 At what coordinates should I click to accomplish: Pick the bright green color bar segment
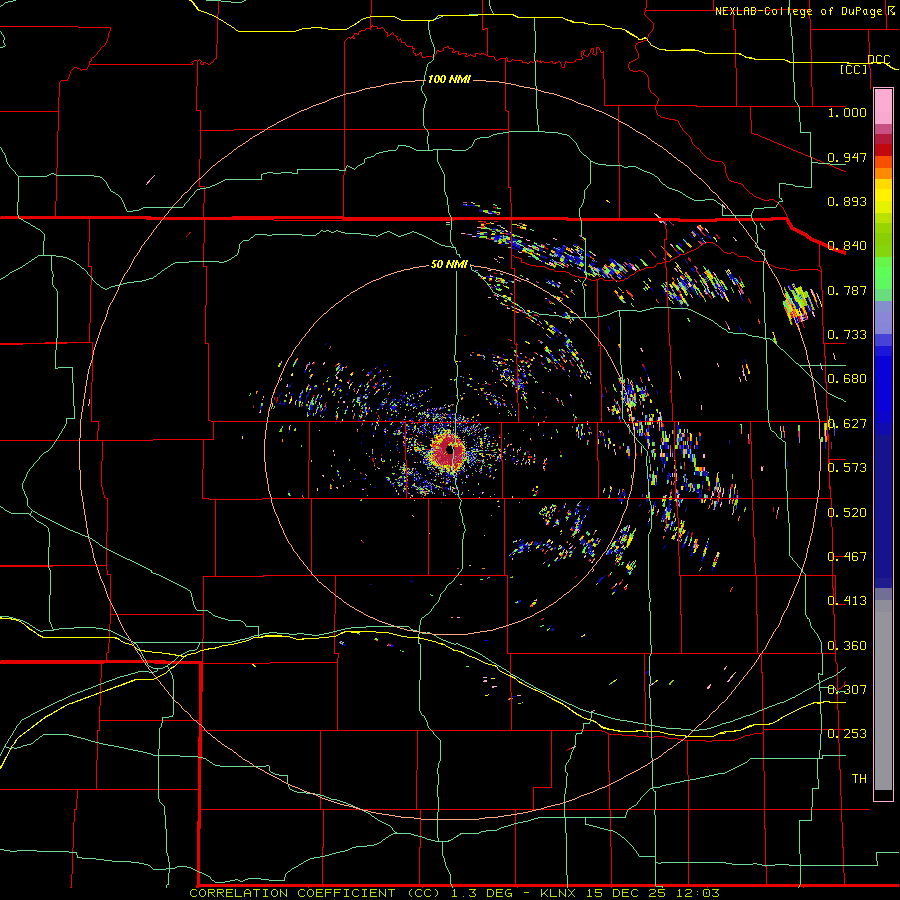(883, 273)
